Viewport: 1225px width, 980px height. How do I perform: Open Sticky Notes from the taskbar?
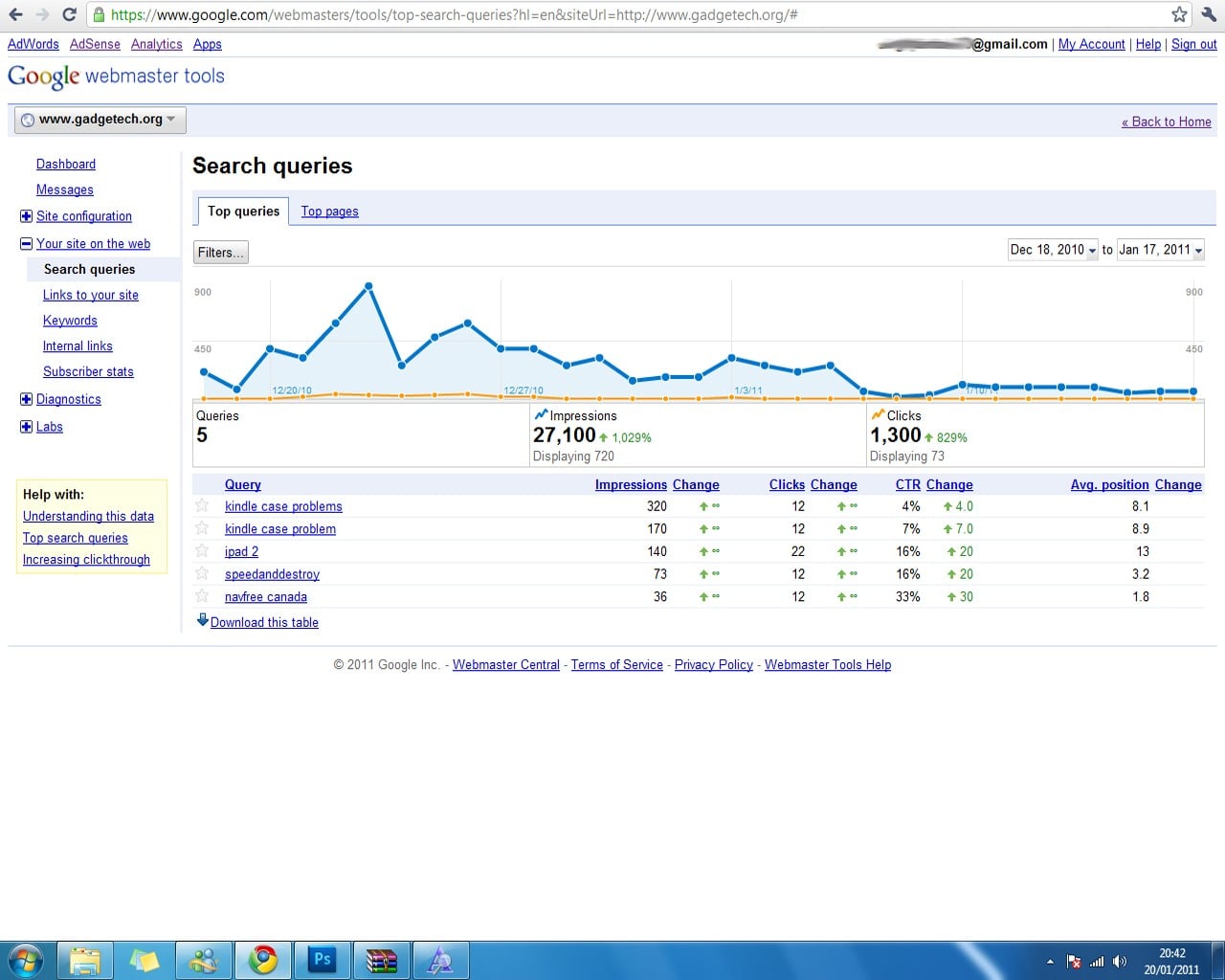145,960
